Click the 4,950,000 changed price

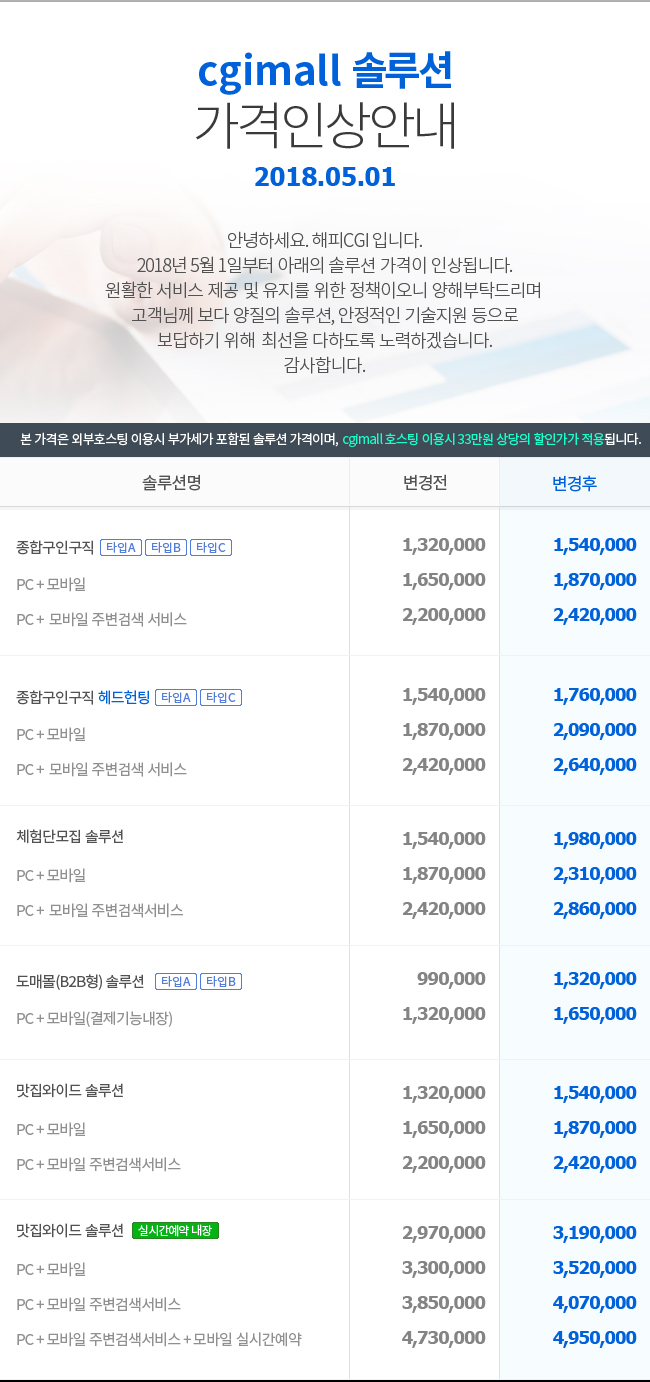click(x=594, y=1337)
